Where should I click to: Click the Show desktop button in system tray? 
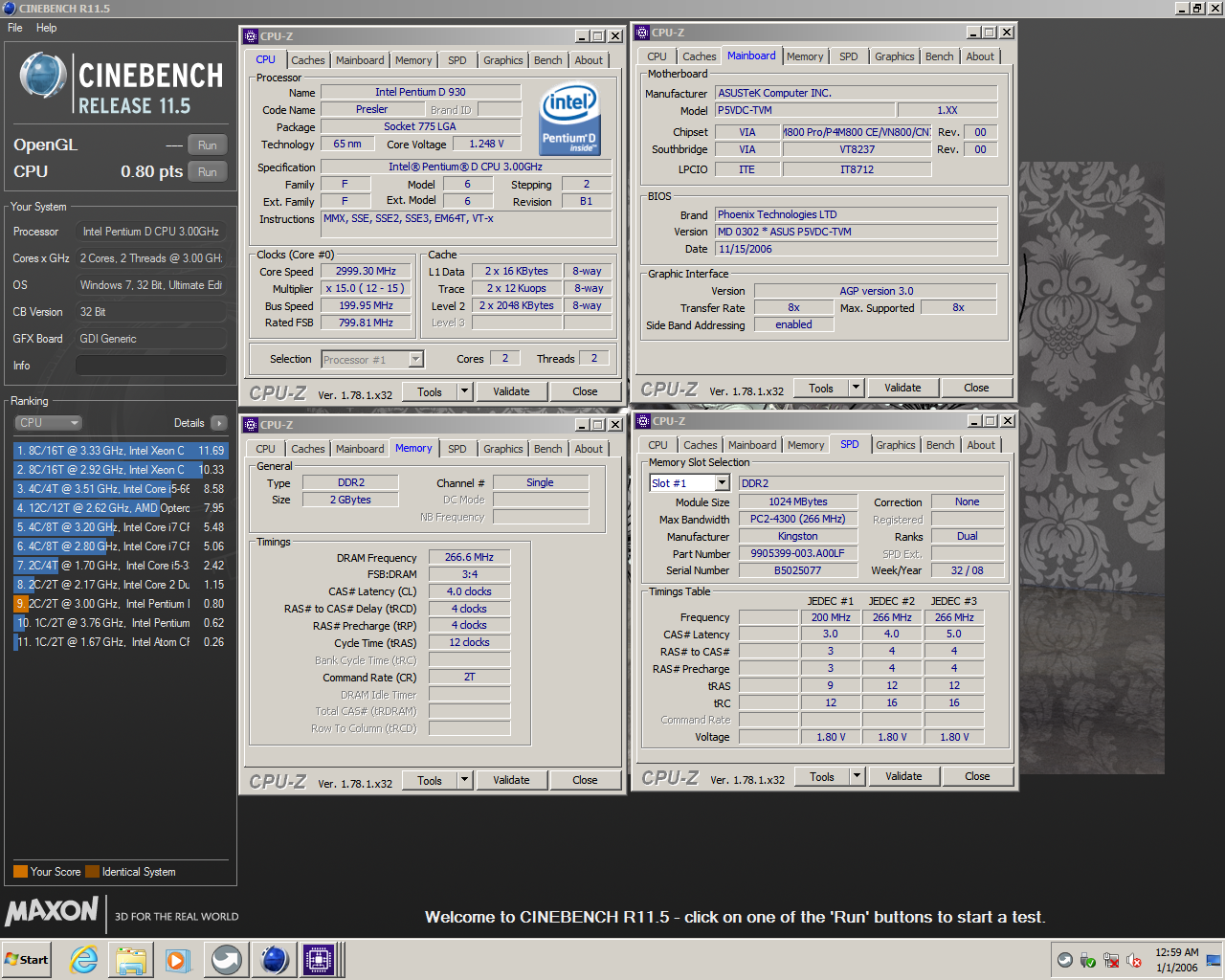[x=1214, y=960]
